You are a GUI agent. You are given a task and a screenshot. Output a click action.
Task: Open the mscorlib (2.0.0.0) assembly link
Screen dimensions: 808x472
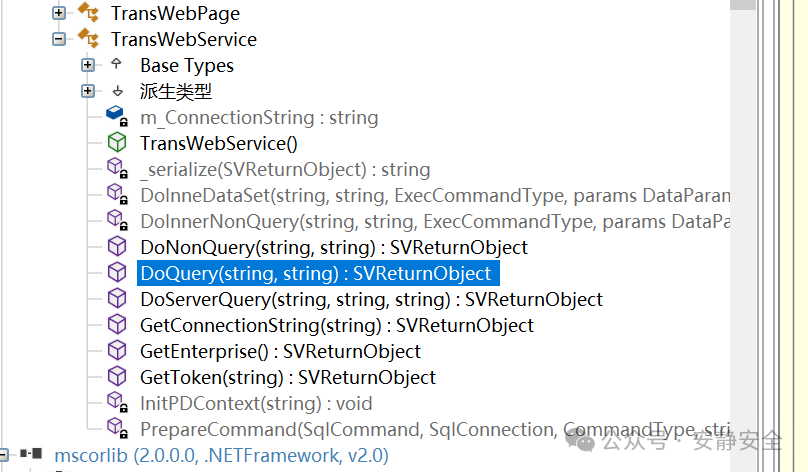click(222, 456)
